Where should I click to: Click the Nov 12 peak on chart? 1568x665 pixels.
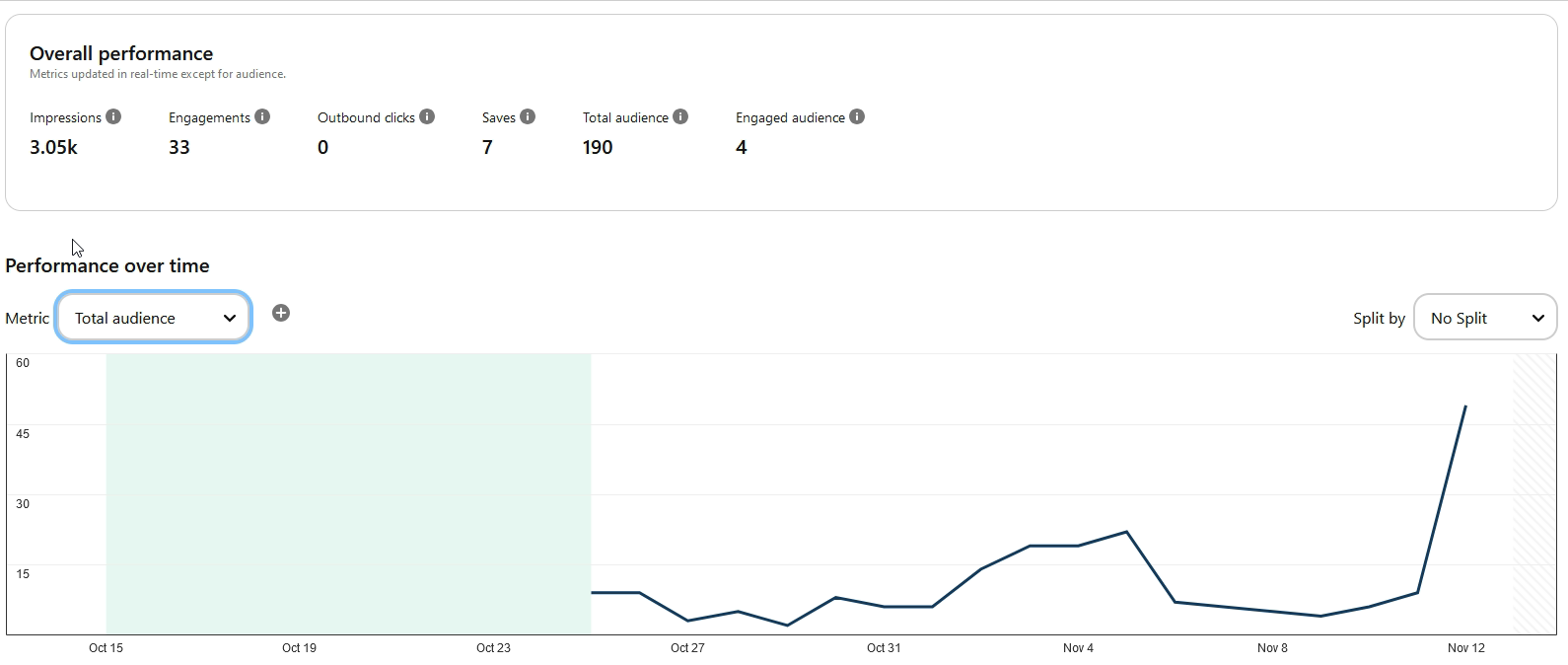pyautogui.click(x=1465, y=406)
